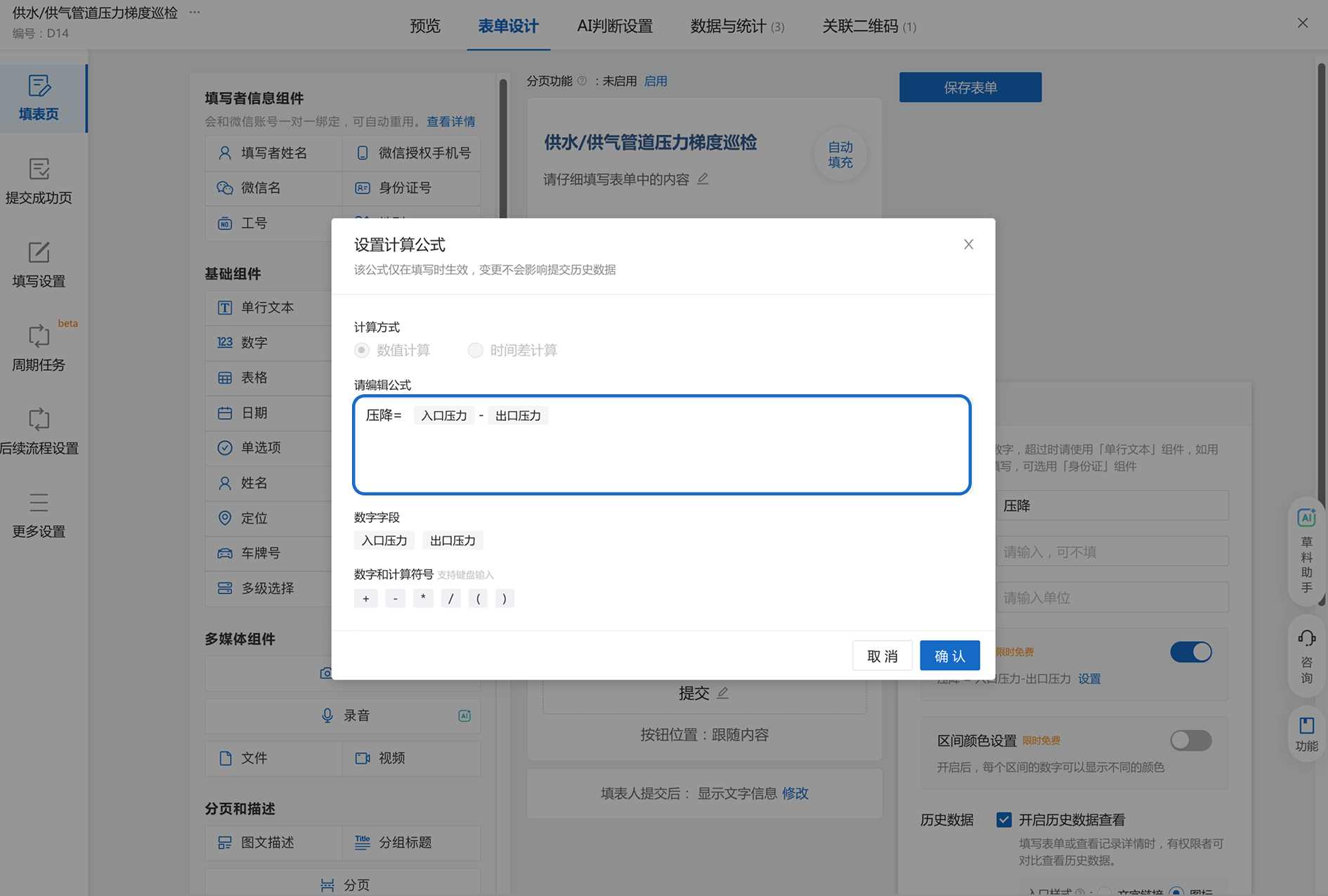
Task: Open the 填表页 sidebar icon
Action: coord(39,97)
